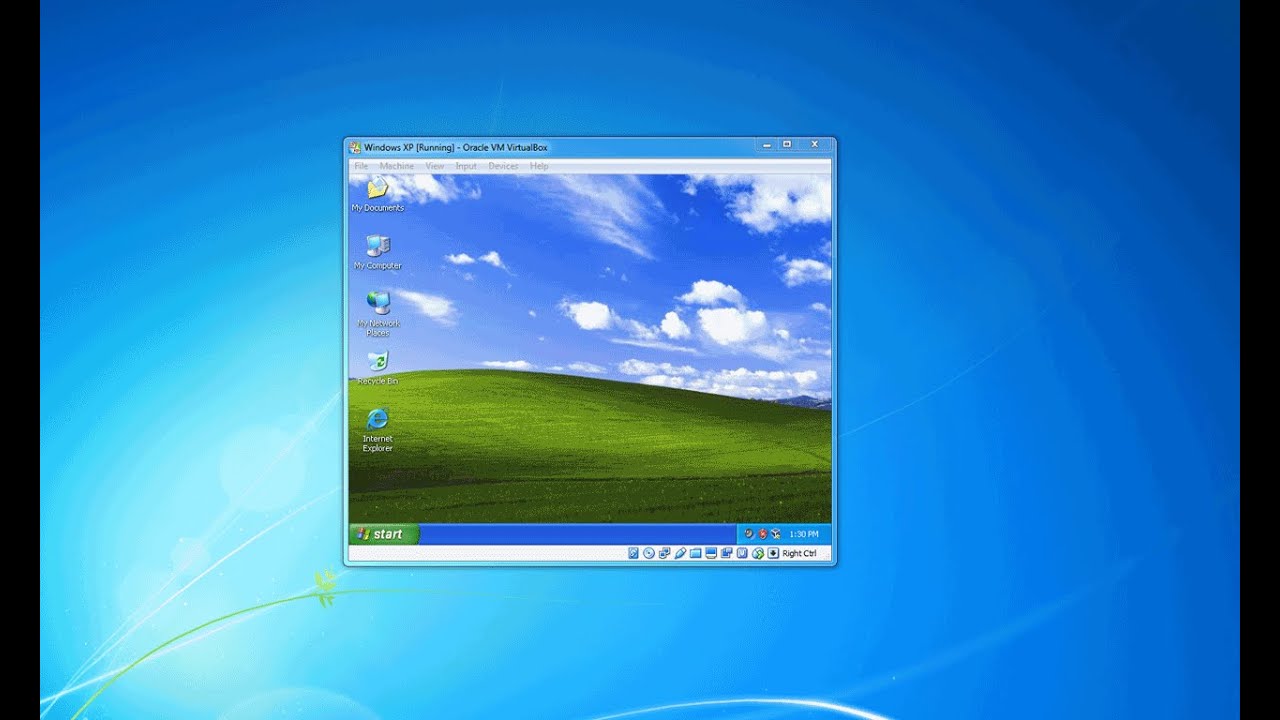Click the VirtualBox window title text
The height and width of the screenshot is (720, 1280).
[456, 147]
